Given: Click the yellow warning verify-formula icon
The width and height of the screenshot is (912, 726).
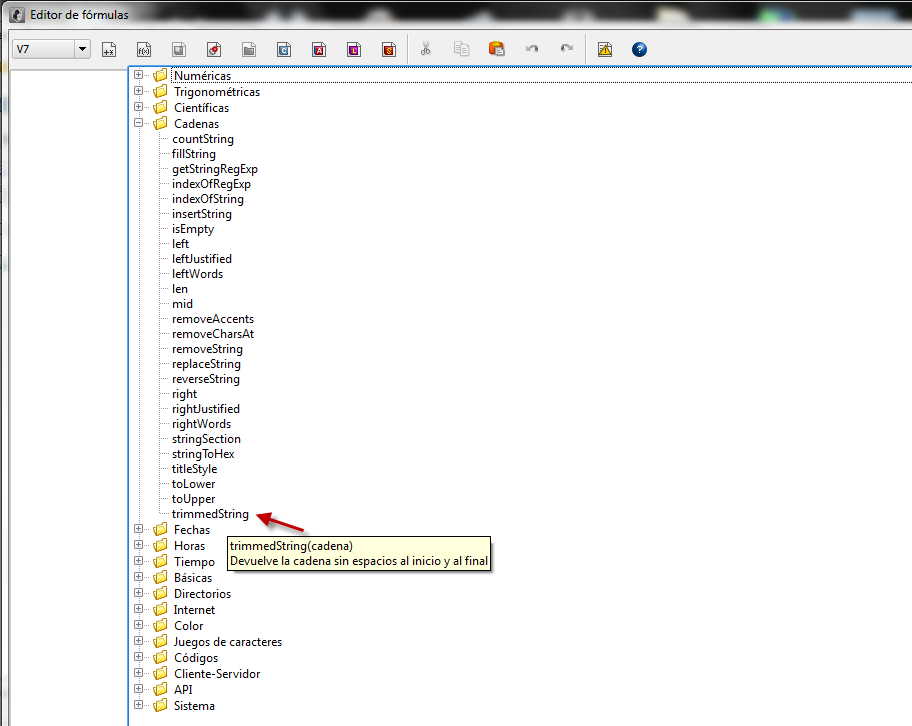Looking at the screenshot, I should pos(605,49).
